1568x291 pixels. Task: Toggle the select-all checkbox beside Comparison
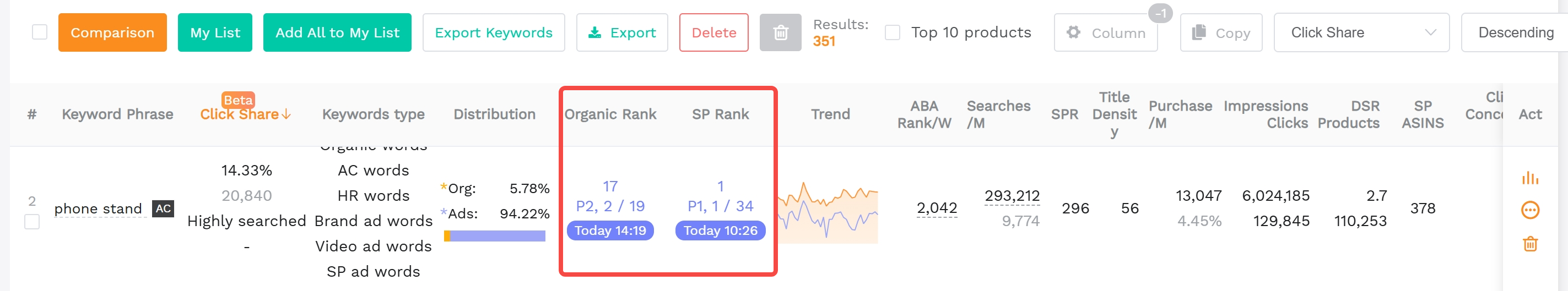(40, 31)
